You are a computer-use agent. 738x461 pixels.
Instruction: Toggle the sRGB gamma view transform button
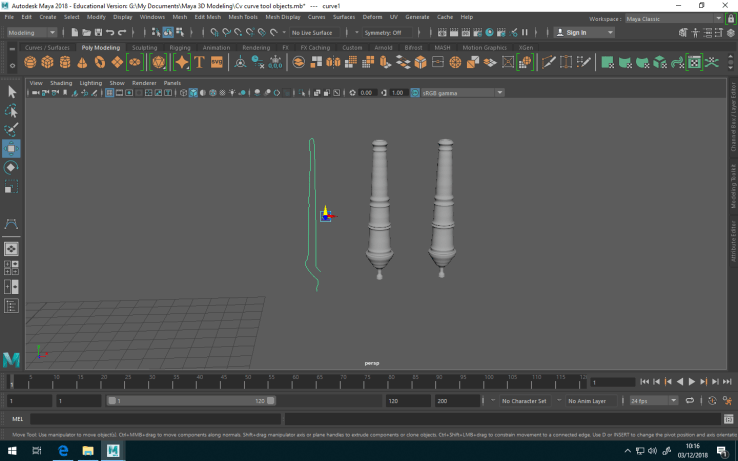(x=414, y=93)
